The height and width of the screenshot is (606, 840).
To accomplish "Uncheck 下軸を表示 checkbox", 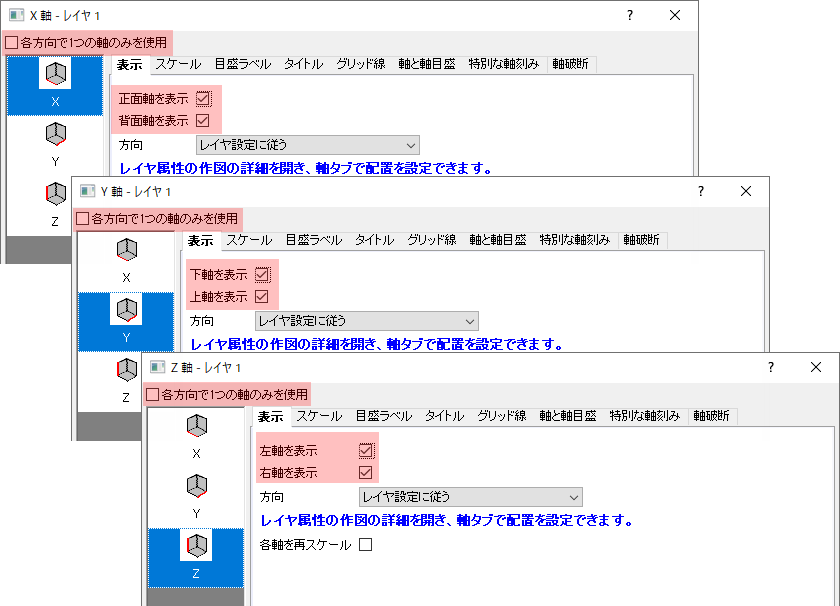I will pyautogui.click(x=262, y=274).
